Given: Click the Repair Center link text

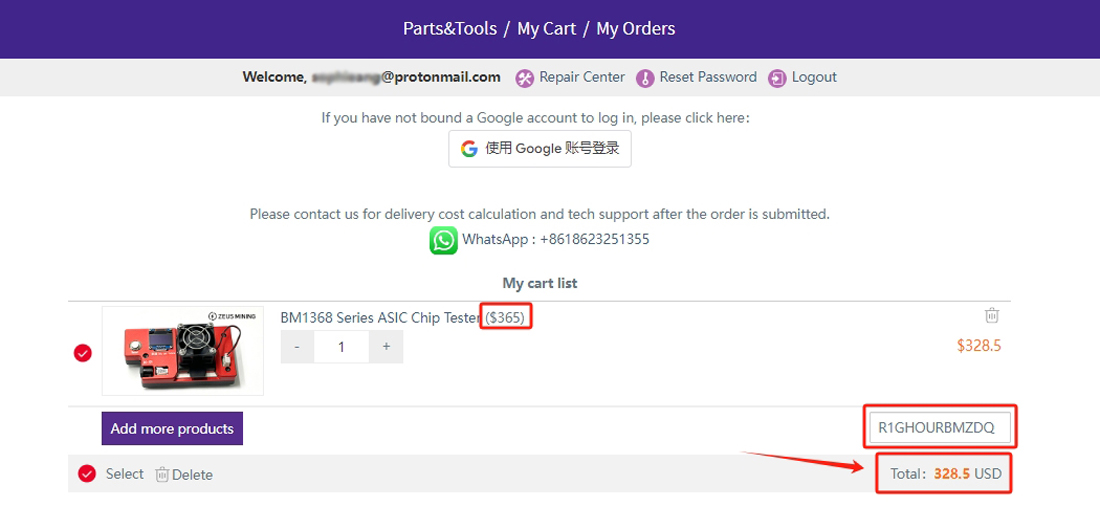Looking at the screenshot, I should tap(581, 78).
